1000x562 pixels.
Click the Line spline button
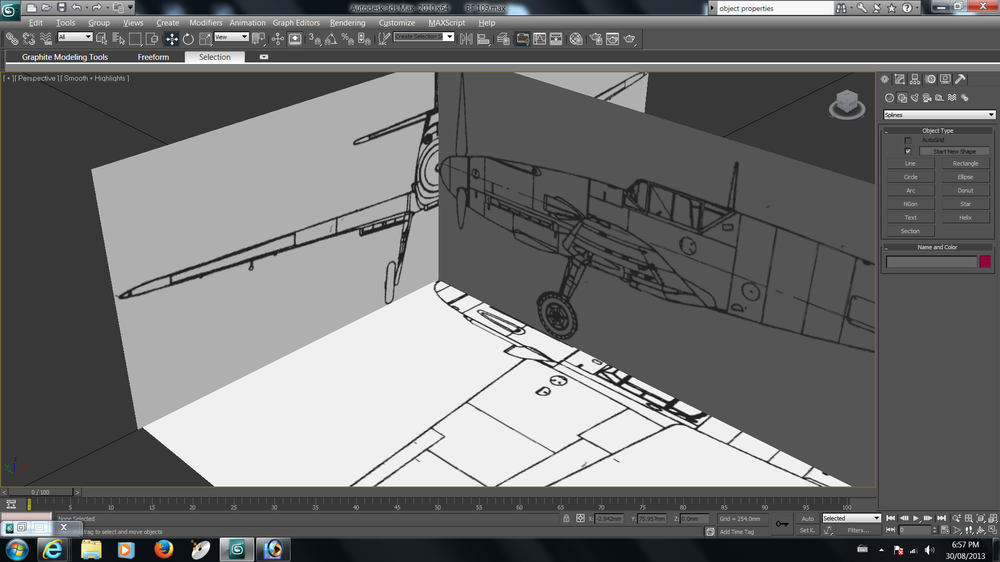coord(910,163)
